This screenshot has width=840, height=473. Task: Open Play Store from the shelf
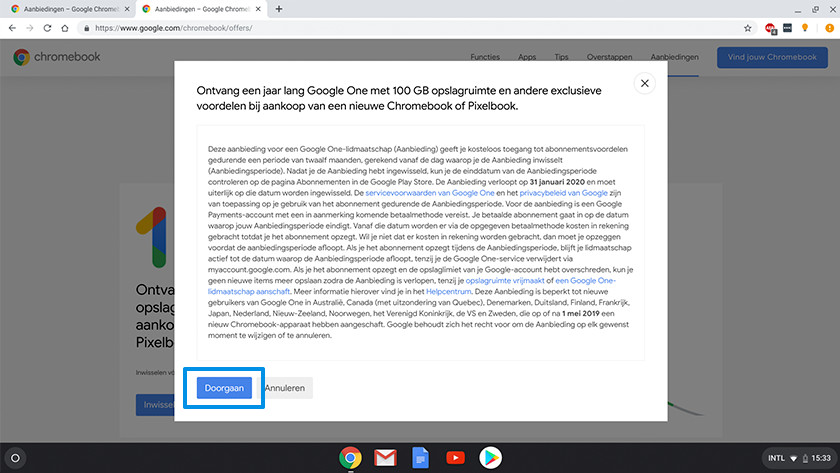[490, 458]
